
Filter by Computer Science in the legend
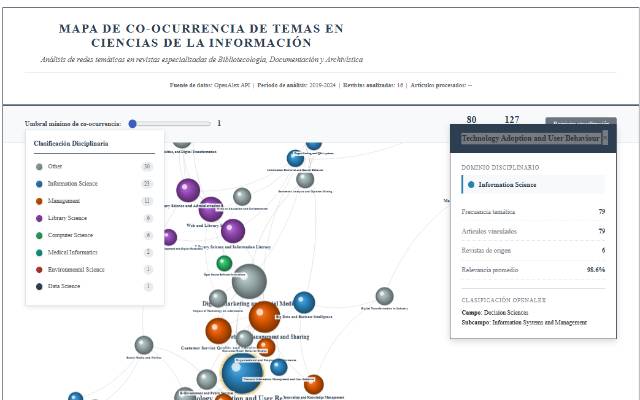(x=92, y=235)
